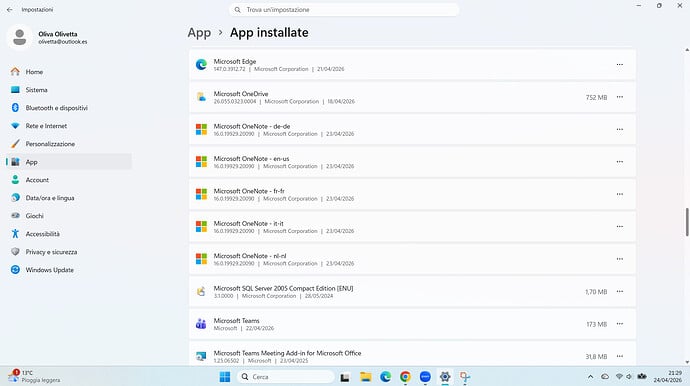Open Google Chrome from the taskbar
The image size is (690, 386).
click(x=405, y=377)
